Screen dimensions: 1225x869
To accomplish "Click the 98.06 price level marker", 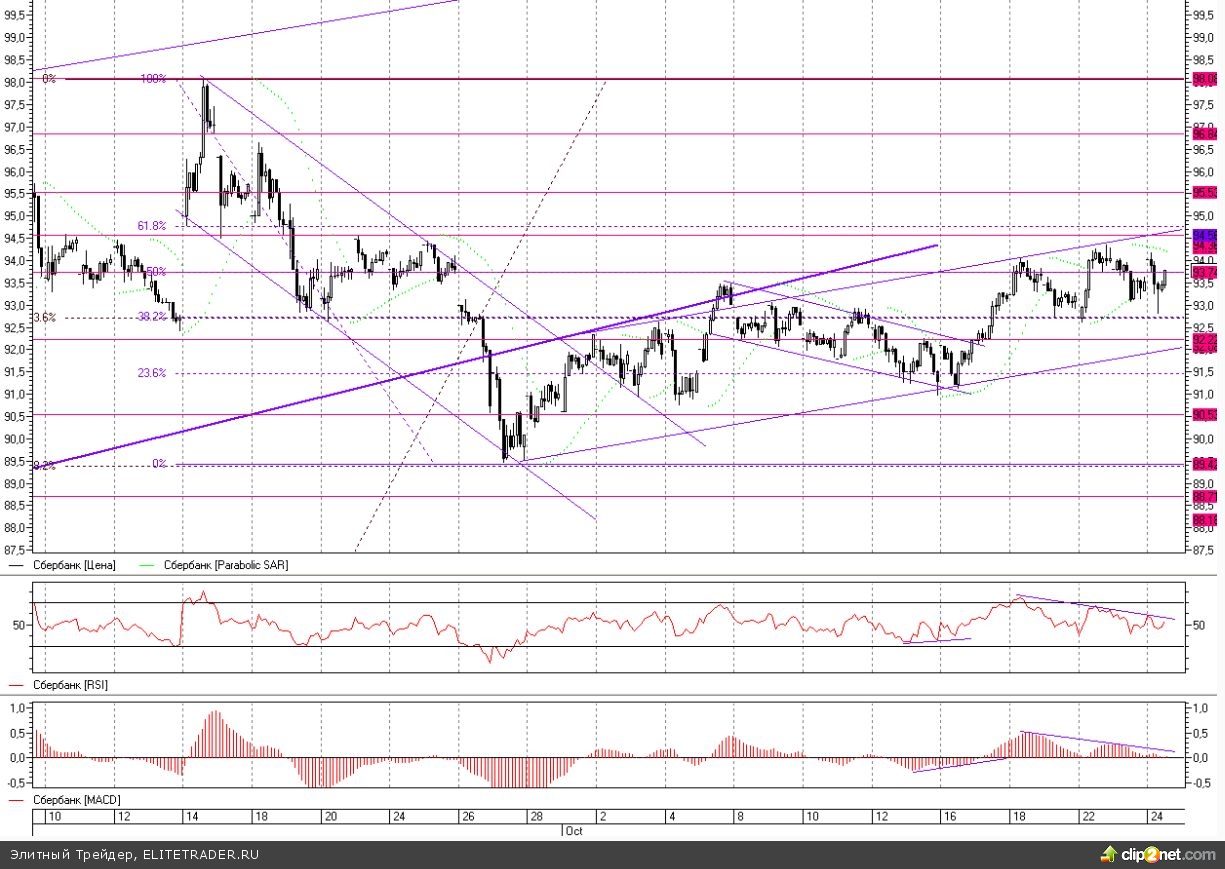I will [1203, 78].
